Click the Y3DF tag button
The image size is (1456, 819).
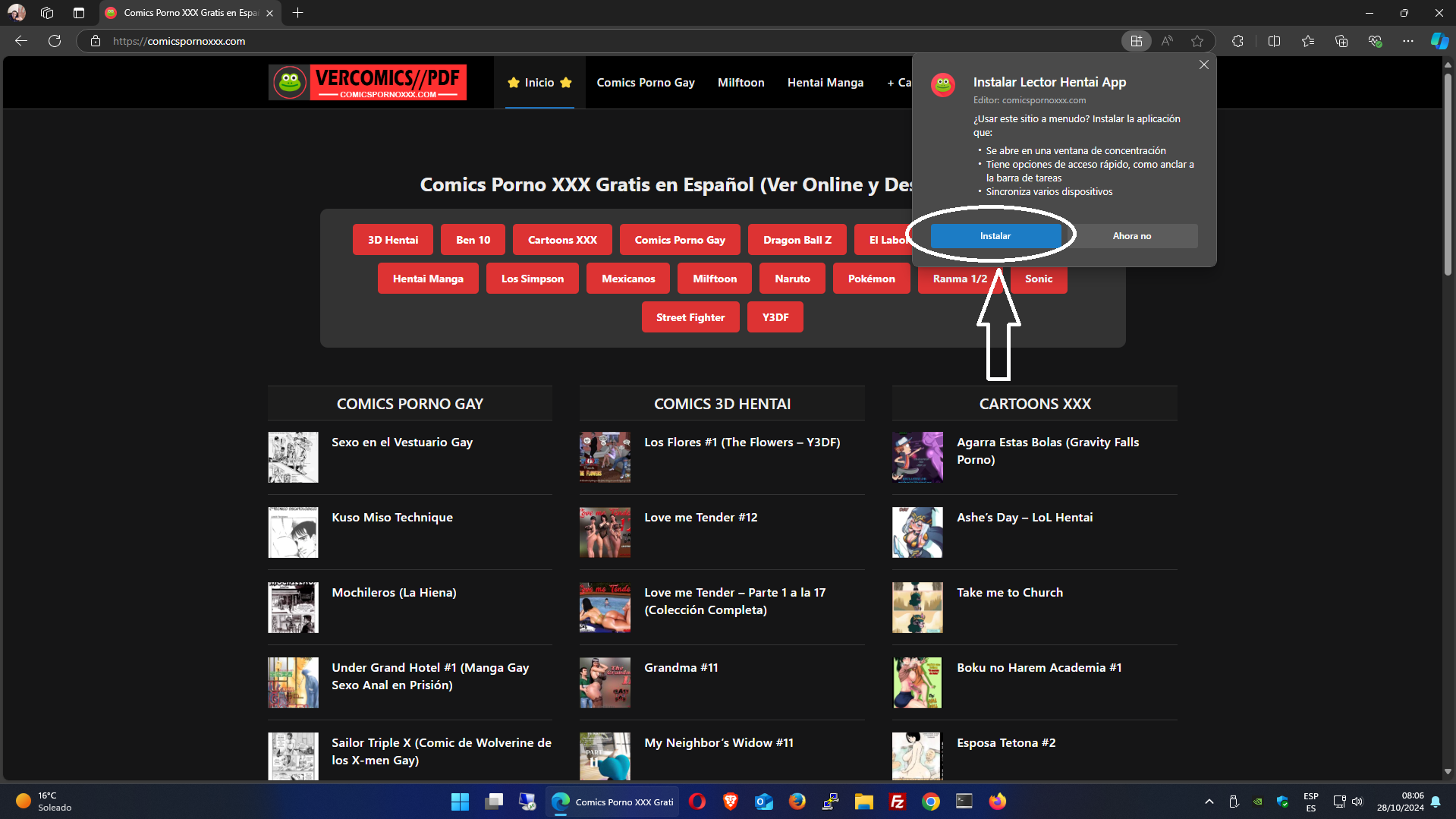[775, 317]
